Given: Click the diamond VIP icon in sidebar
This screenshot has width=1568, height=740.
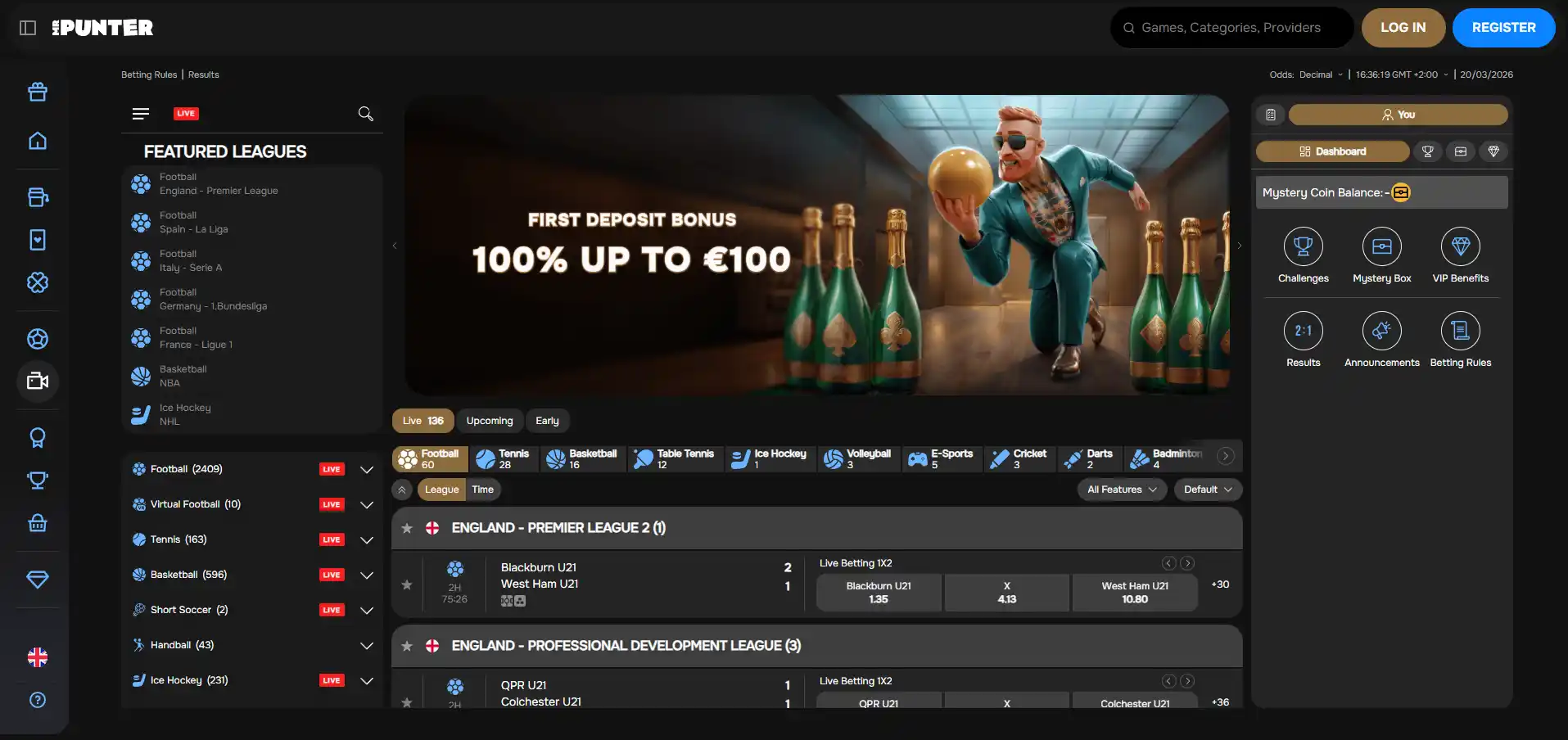Looking at the screenshot, I should (x=38, y=580).
